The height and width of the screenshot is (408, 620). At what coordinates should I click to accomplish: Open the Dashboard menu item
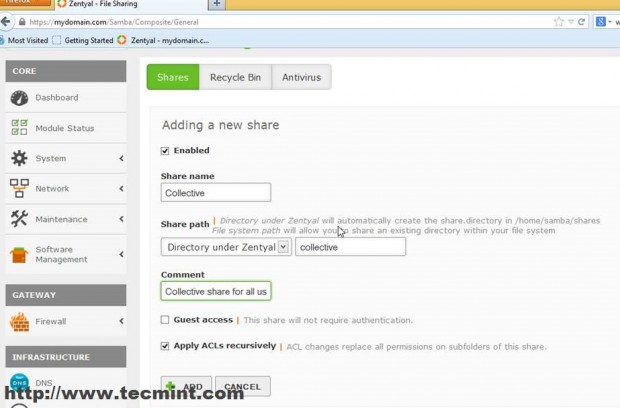pyautogui.click(x=66, y=98)
